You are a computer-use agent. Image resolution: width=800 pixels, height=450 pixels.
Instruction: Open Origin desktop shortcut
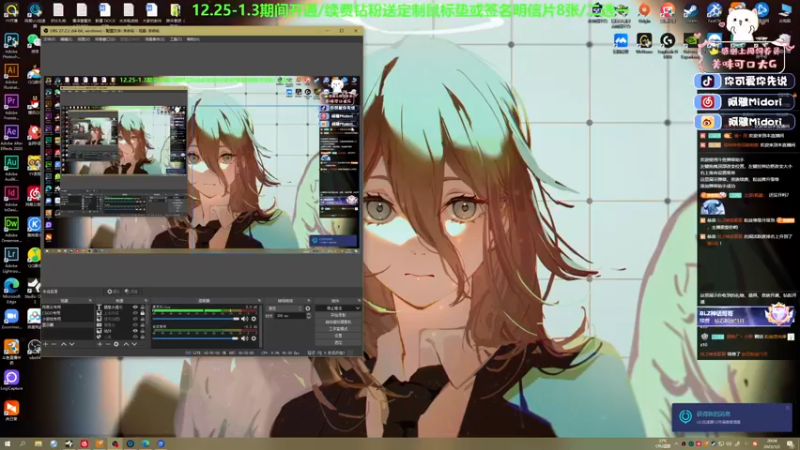pos(644,10)
